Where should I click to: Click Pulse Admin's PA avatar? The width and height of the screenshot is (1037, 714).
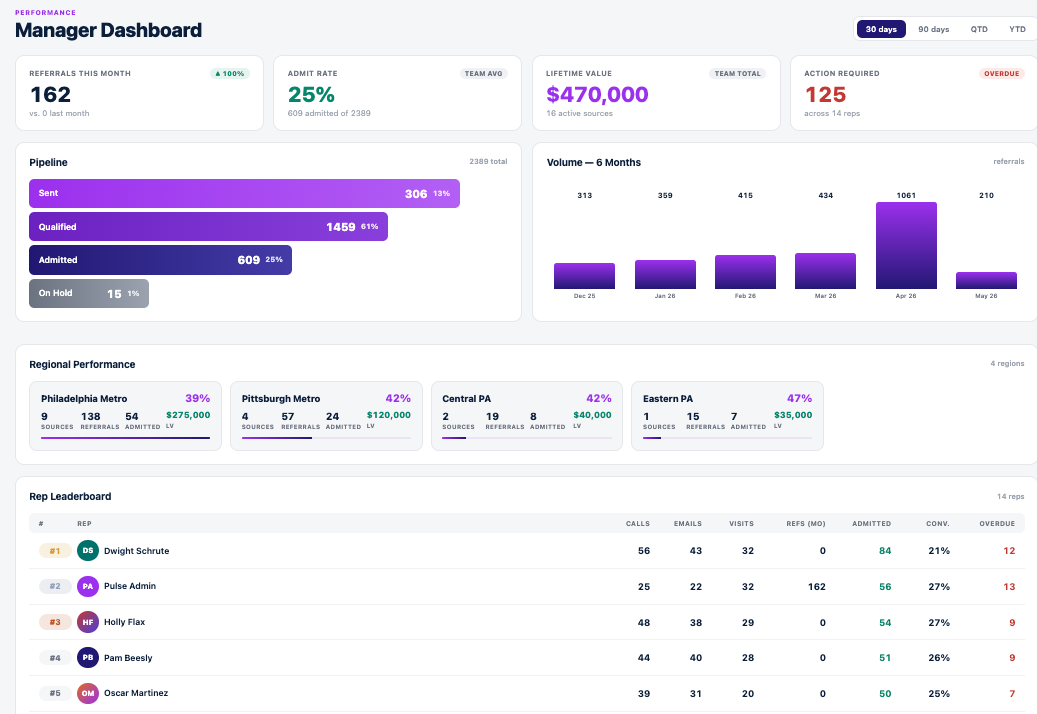point(88,586)
